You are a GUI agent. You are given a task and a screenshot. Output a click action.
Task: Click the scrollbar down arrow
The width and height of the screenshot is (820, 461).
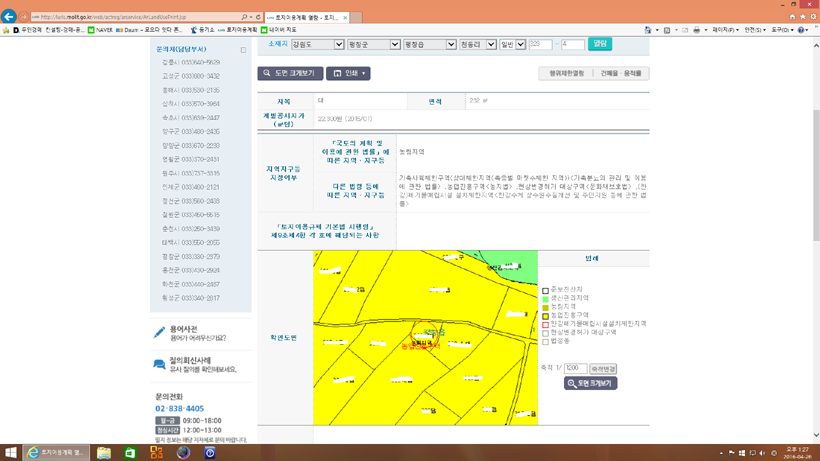click(816, 435)
